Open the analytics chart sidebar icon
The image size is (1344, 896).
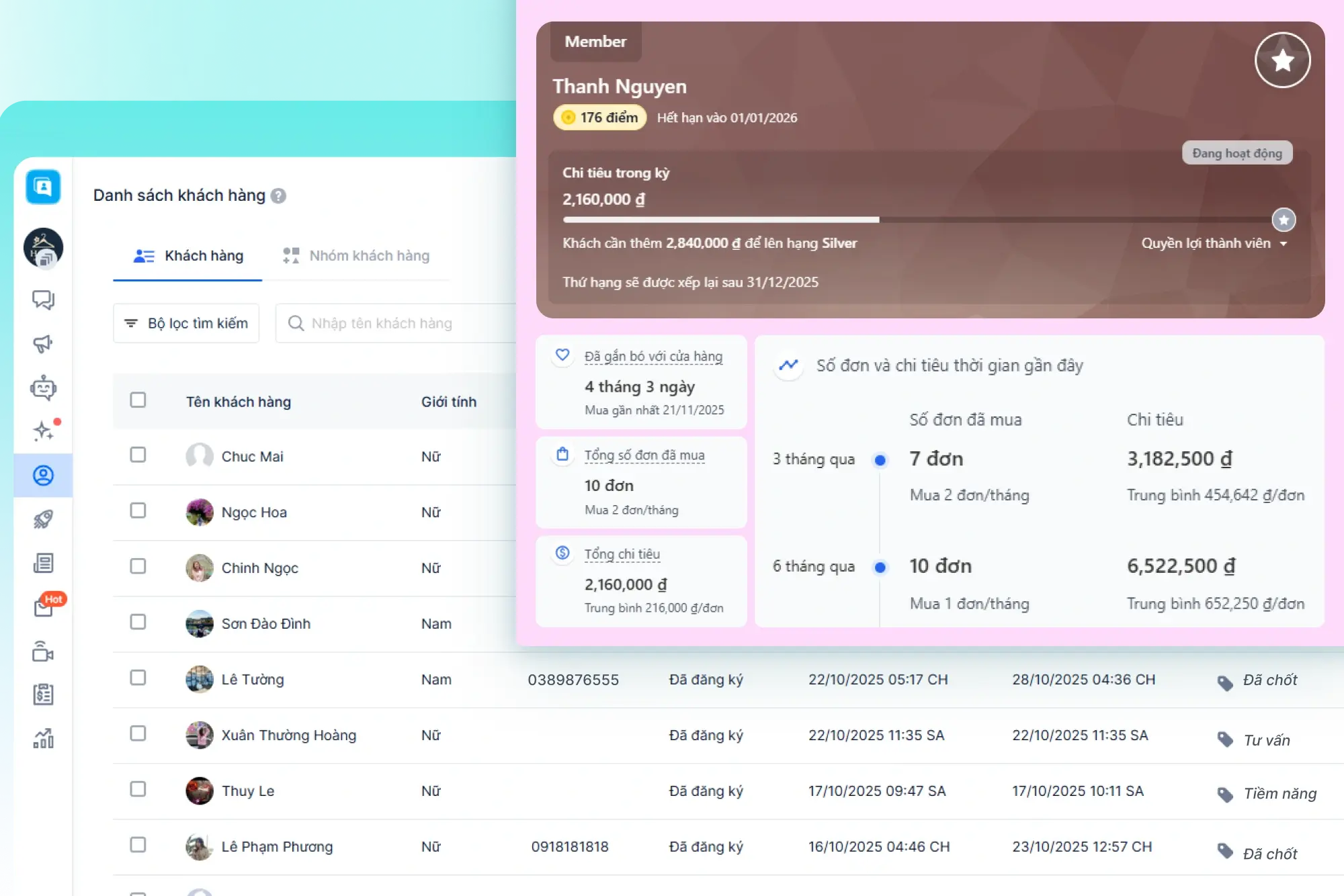point(43,739)
